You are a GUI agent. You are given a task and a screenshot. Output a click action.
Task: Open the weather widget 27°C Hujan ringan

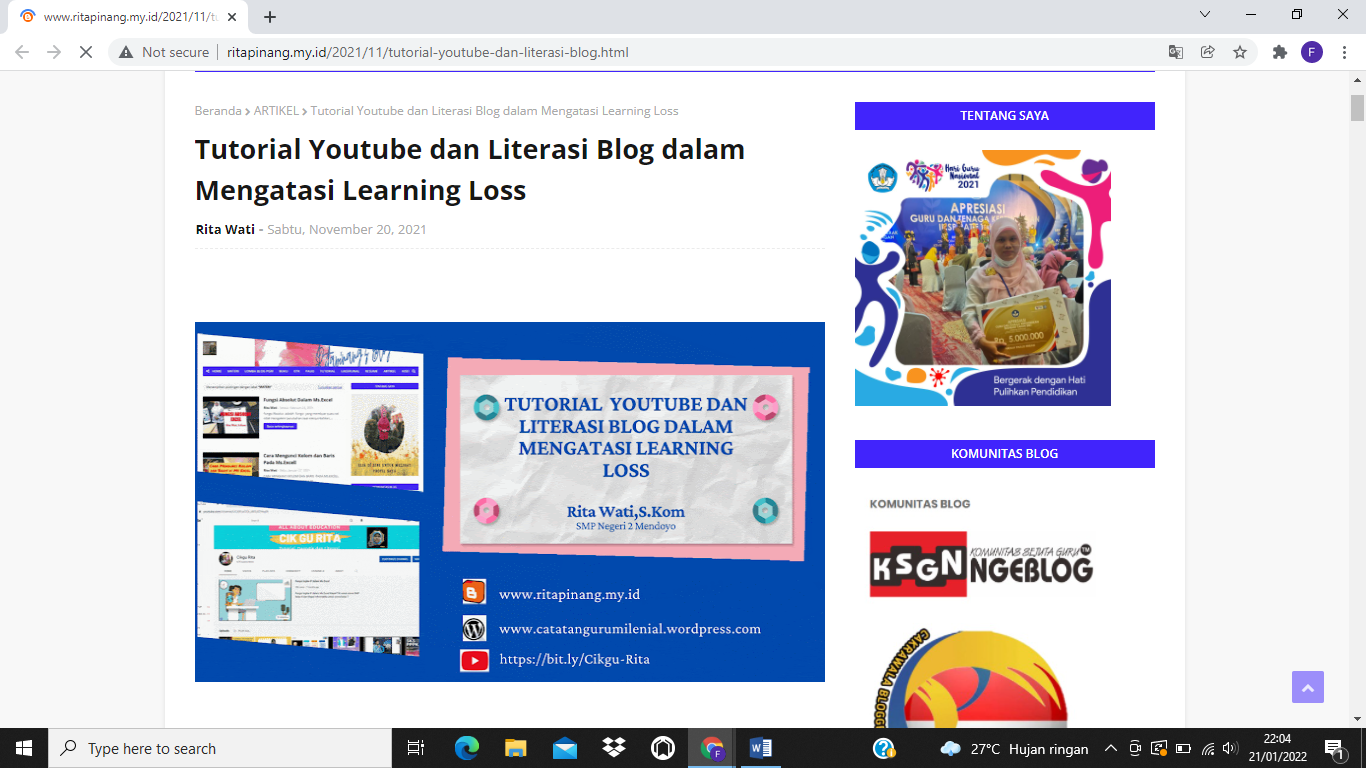[1014, 749]
